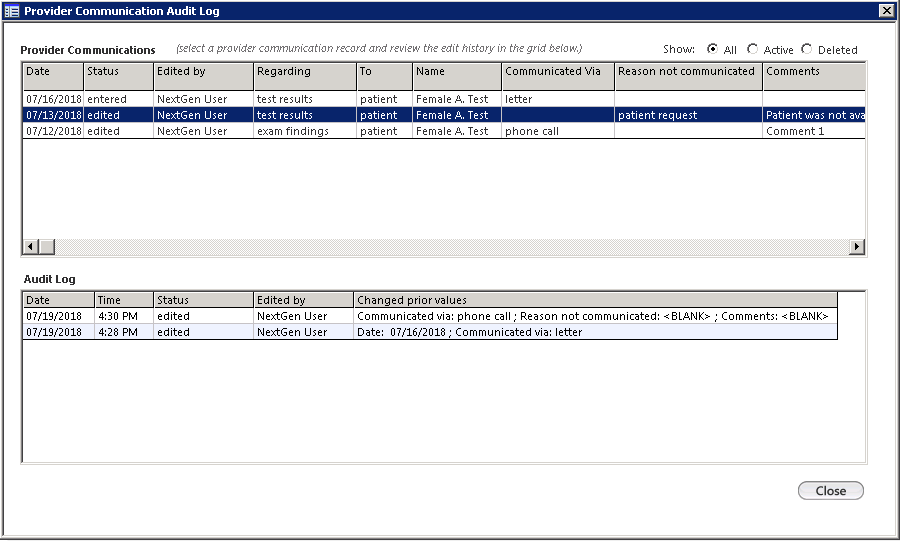Image resolution: width=900 pixels, height=541 pixels.
Task: Click the Edited by header in Provider Communications
Action: tap(203, 76)
